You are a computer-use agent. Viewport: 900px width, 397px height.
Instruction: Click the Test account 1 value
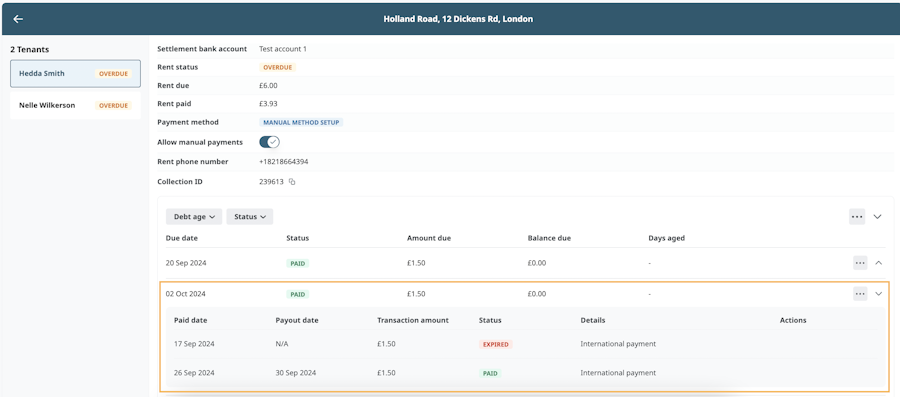(283, 49)
